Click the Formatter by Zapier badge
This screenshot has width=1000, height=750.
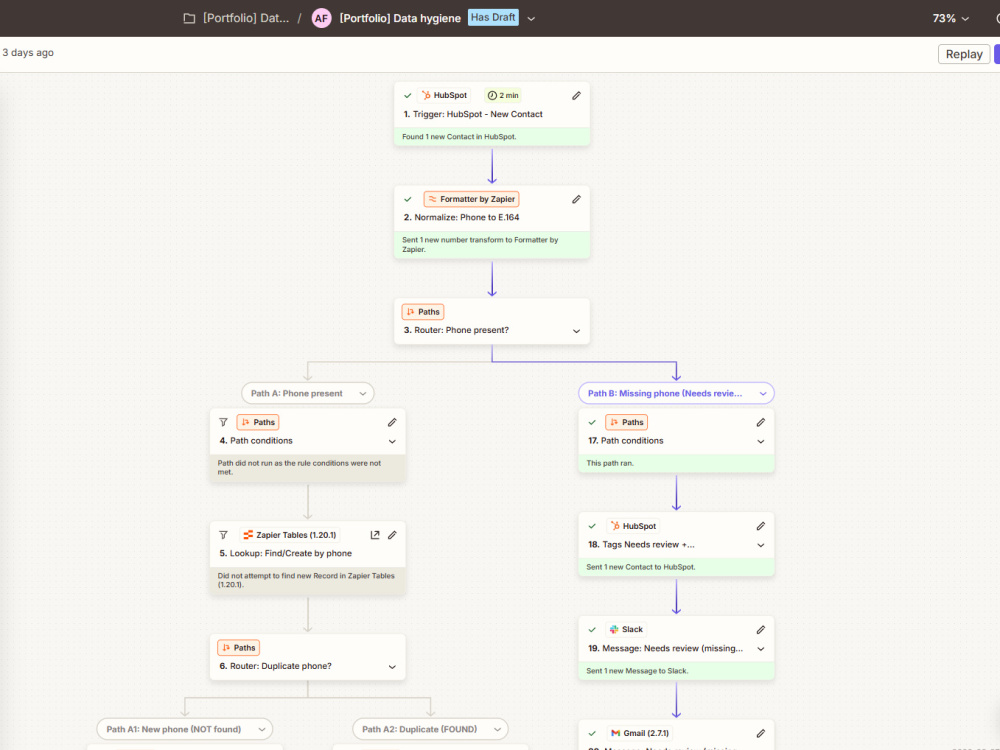tap(471, 199)
